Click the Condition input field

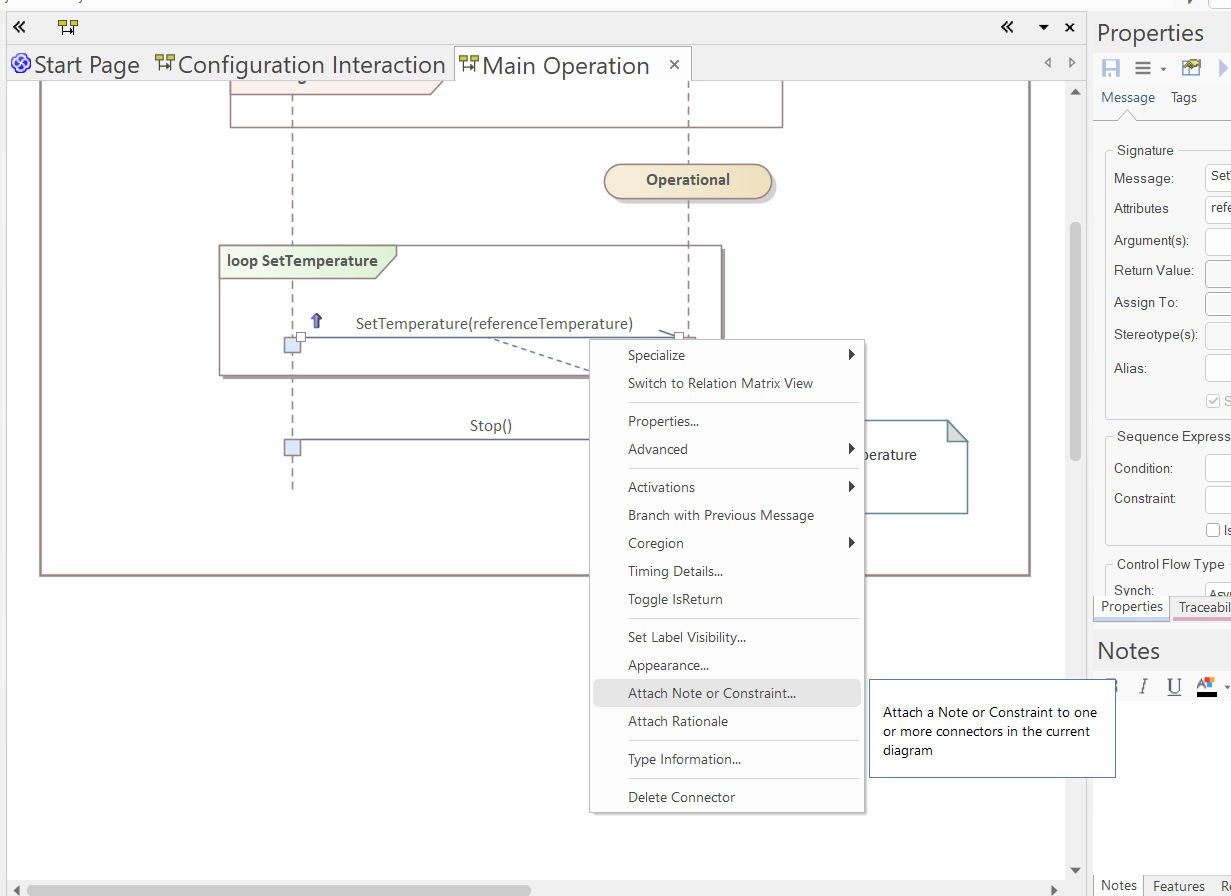click(1217, 468)
